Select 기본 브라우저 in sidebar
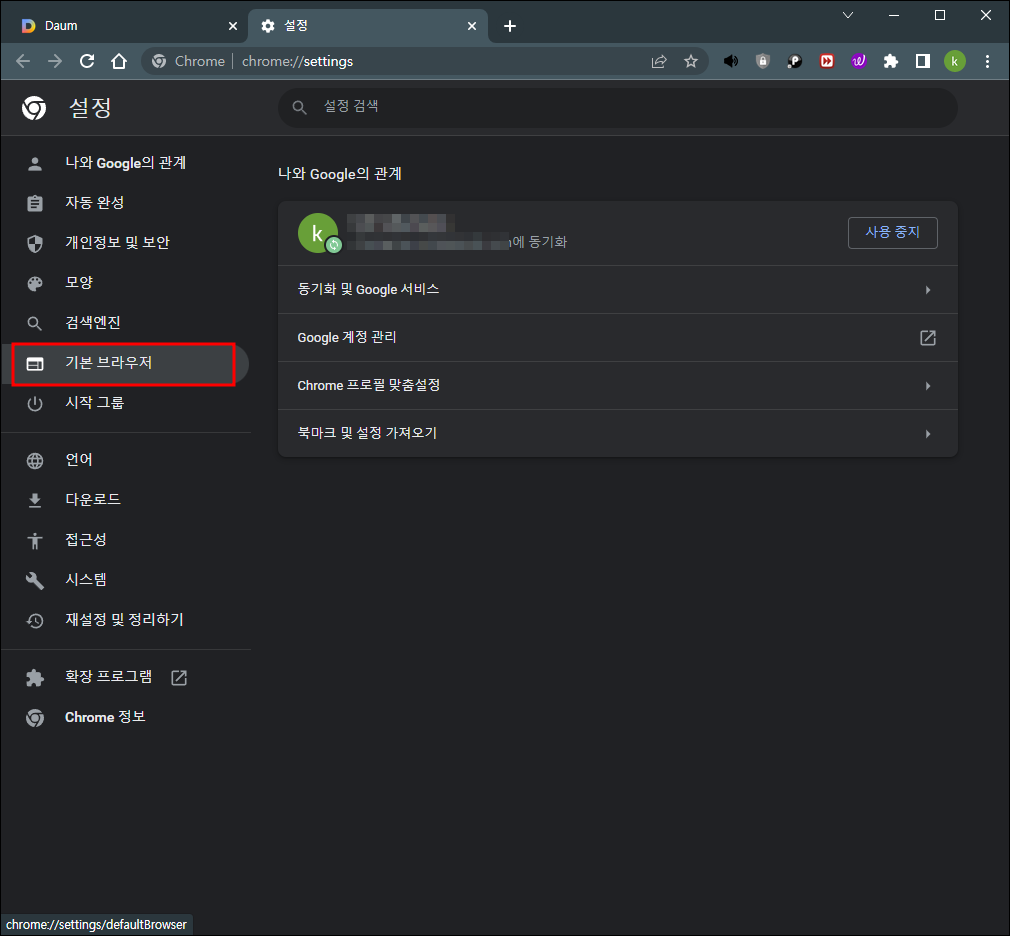 pos(122,364)
